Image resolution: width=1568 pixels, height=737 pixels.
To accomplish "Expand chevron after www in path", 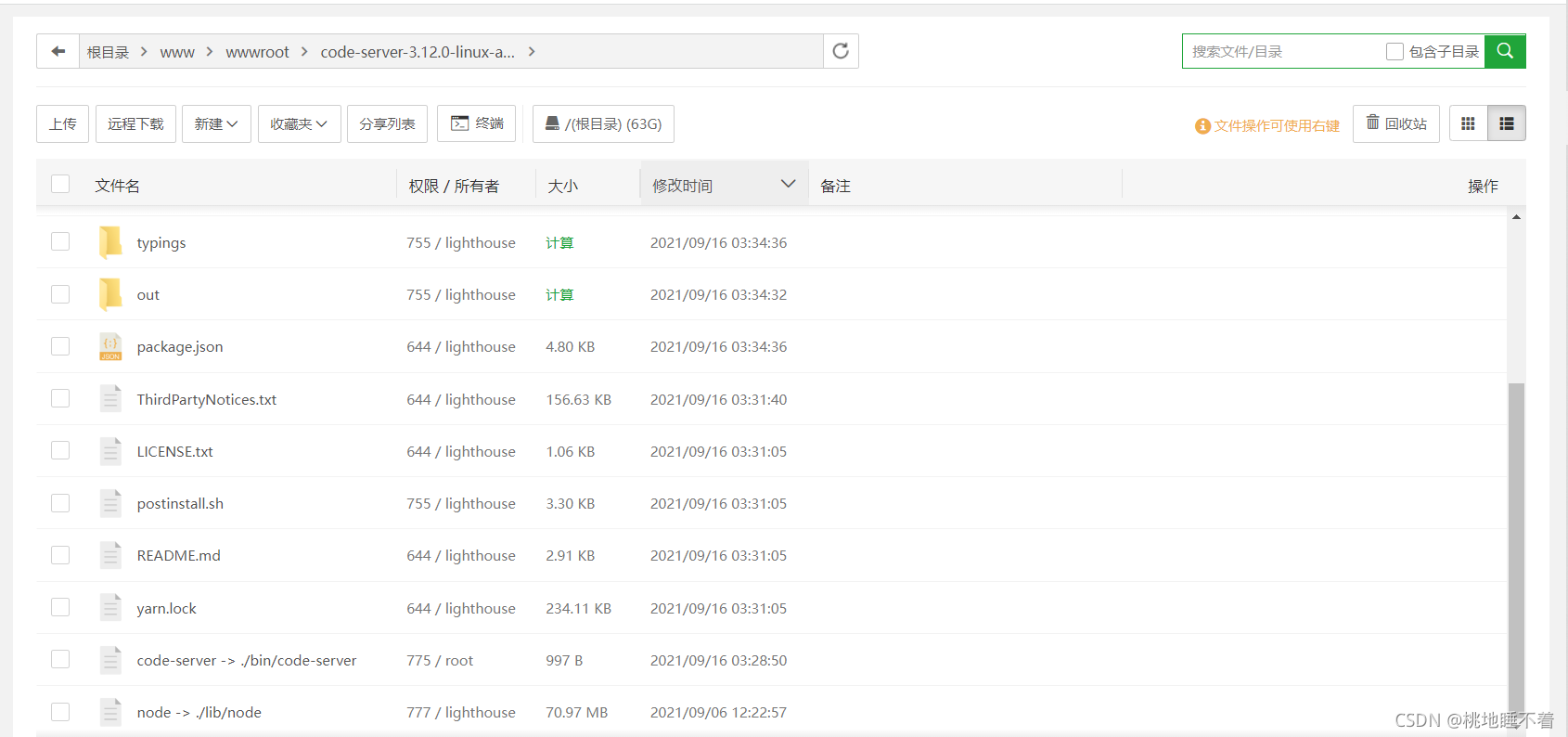I will point(209,51).
